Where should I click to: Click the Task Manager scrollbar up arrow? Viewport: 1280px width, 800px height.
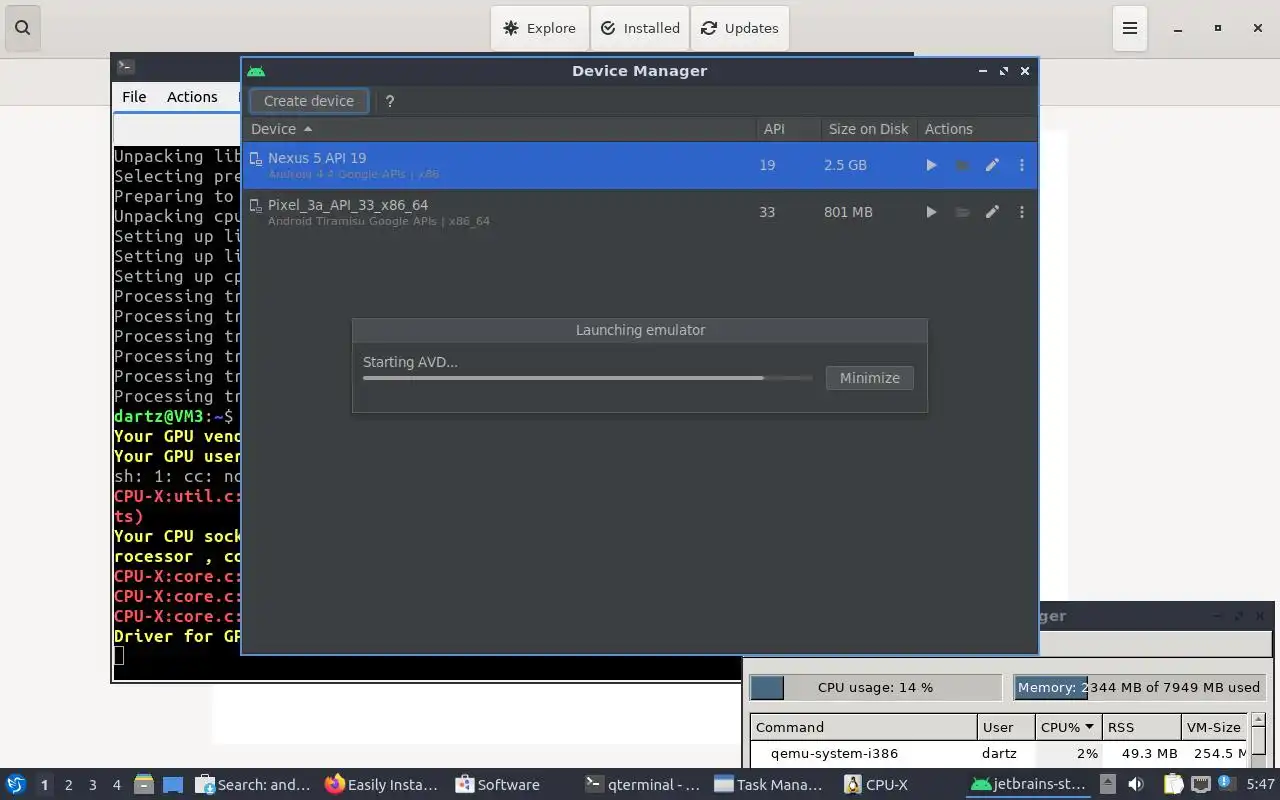click(1259, 719)
